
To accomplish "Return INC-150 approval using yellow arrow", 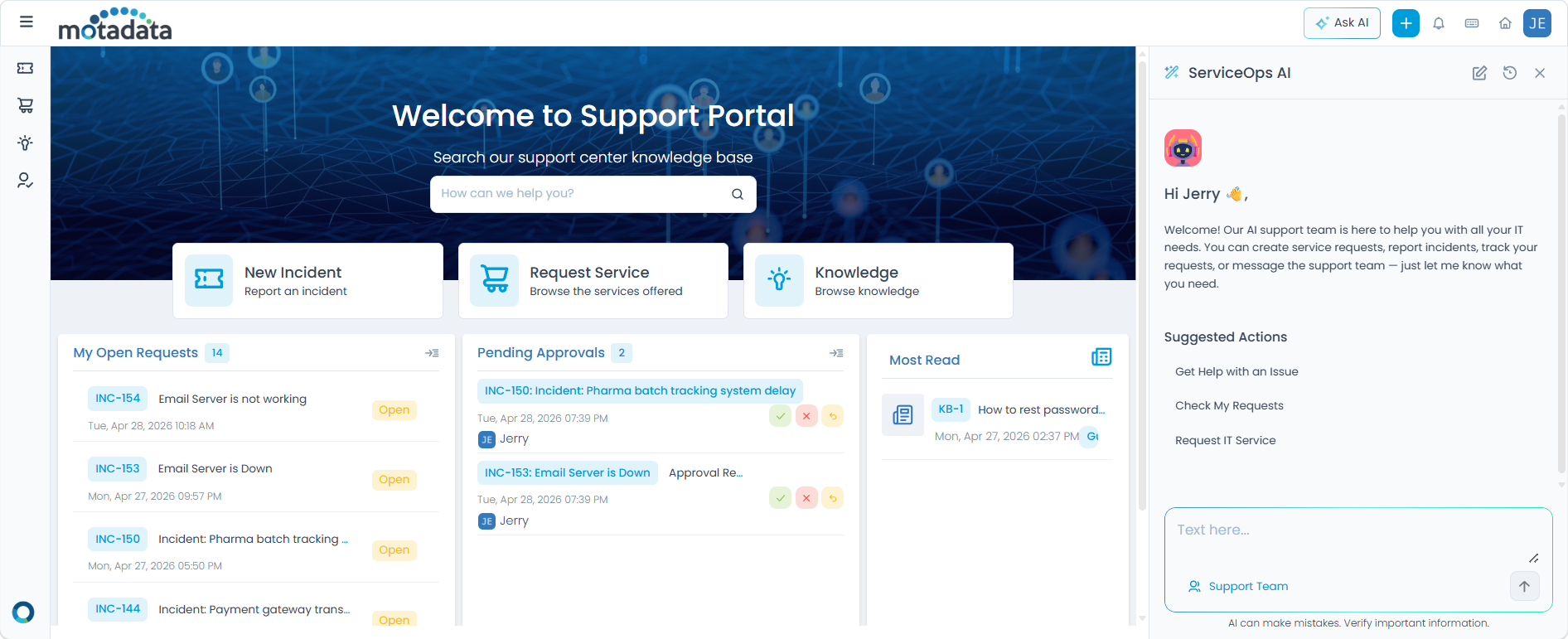I will click(833, 416).
